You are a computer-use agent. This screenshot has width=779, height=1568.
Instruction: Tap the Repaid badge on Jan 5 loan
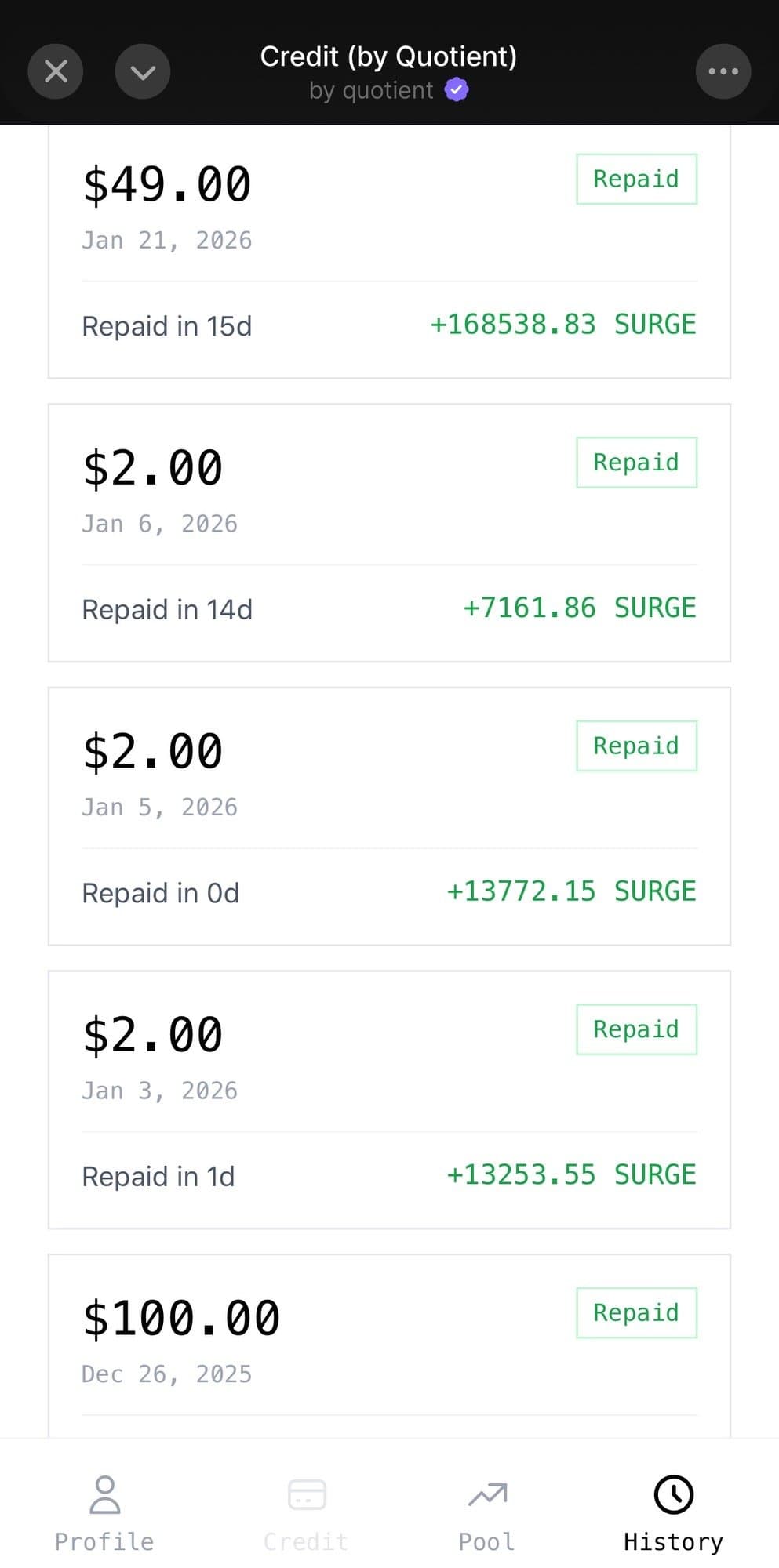pos(636,746)
